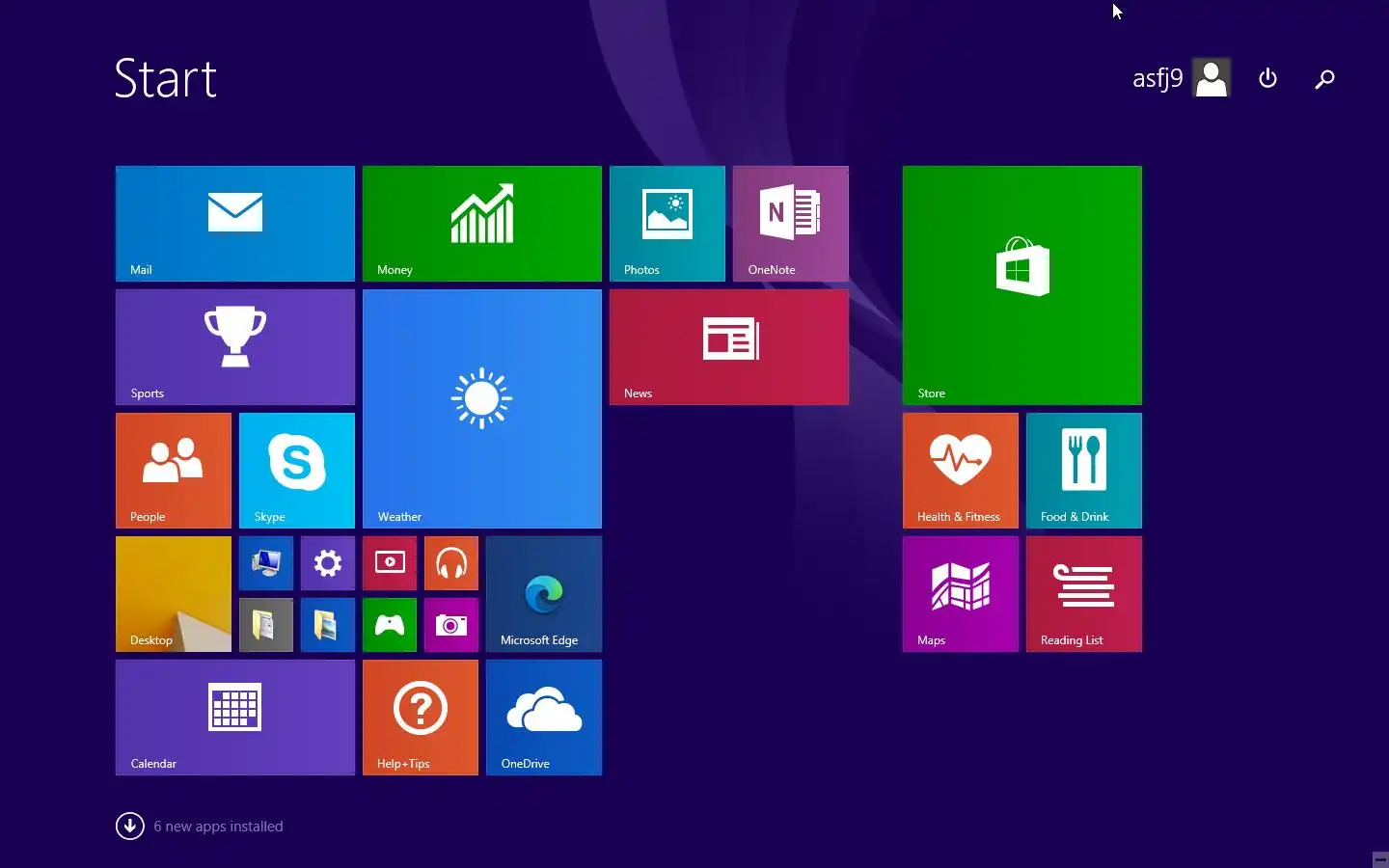Launch the Maps tile
The height and width of the screenshot is (868, 1389).
click(961, 594)
